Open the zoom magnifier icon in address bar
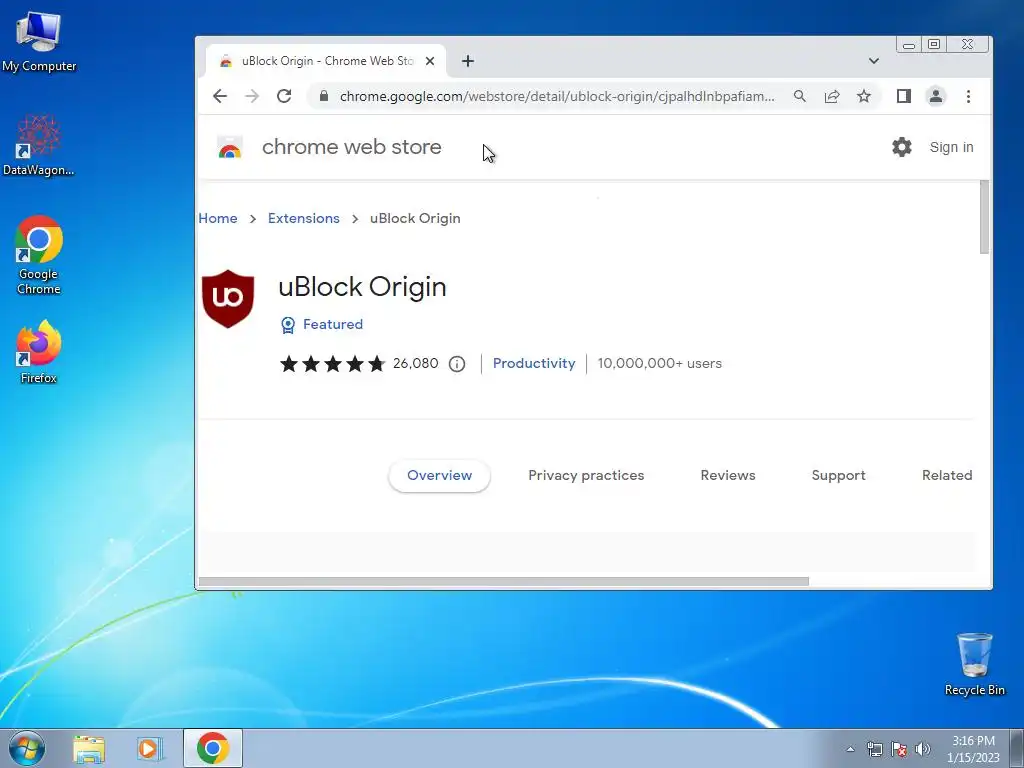This screenshot has height=768, width=1024. pyautogui.click(x=799, y=97)
